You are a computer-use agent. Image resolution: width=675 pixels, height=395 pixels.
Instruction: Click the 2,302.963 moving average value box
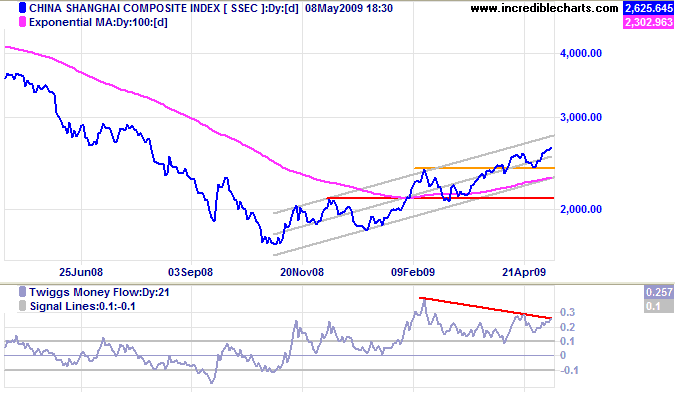(648, 22)
